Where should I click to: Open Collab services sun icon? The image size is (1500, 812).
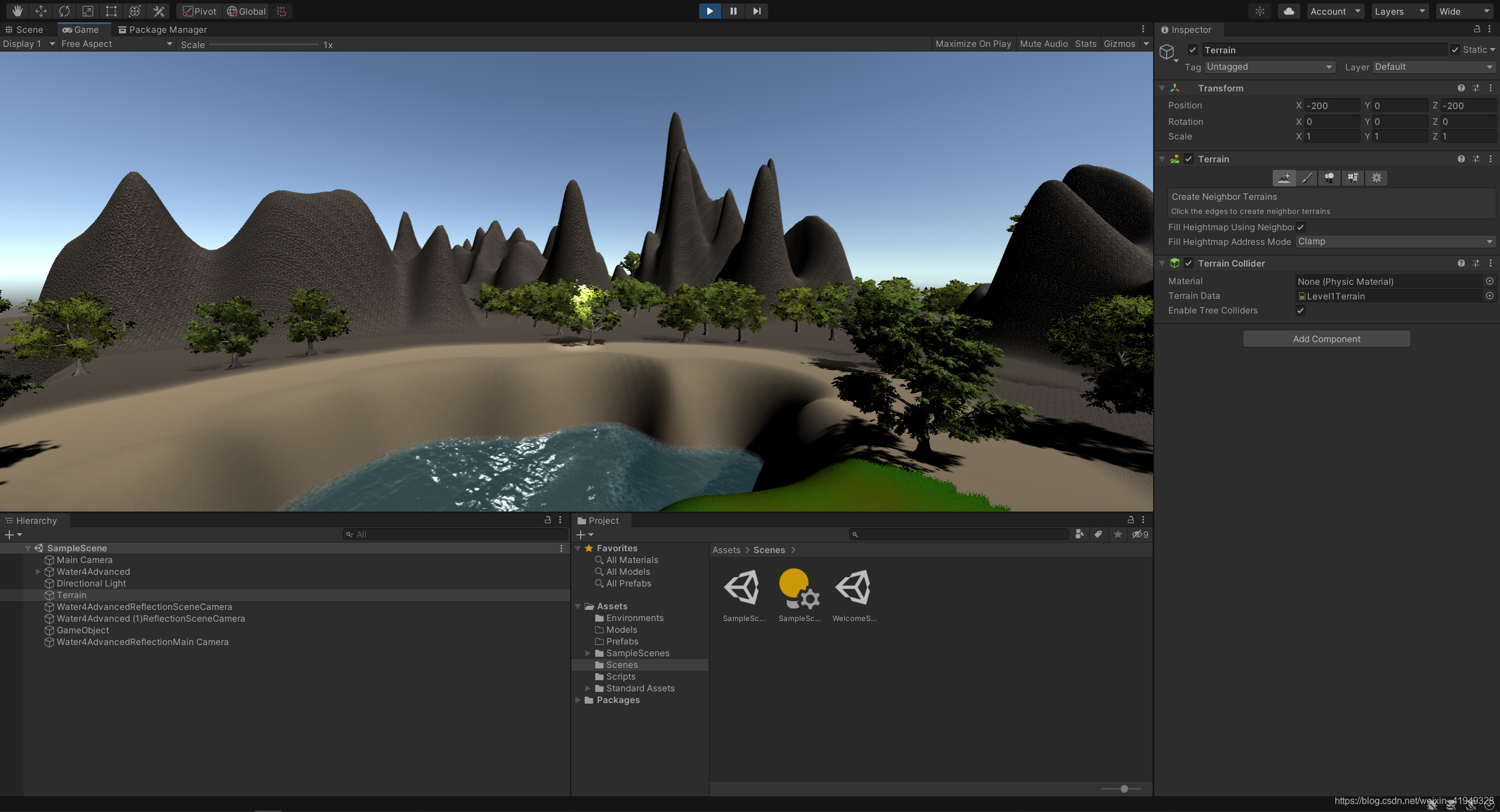(1260, 11)
